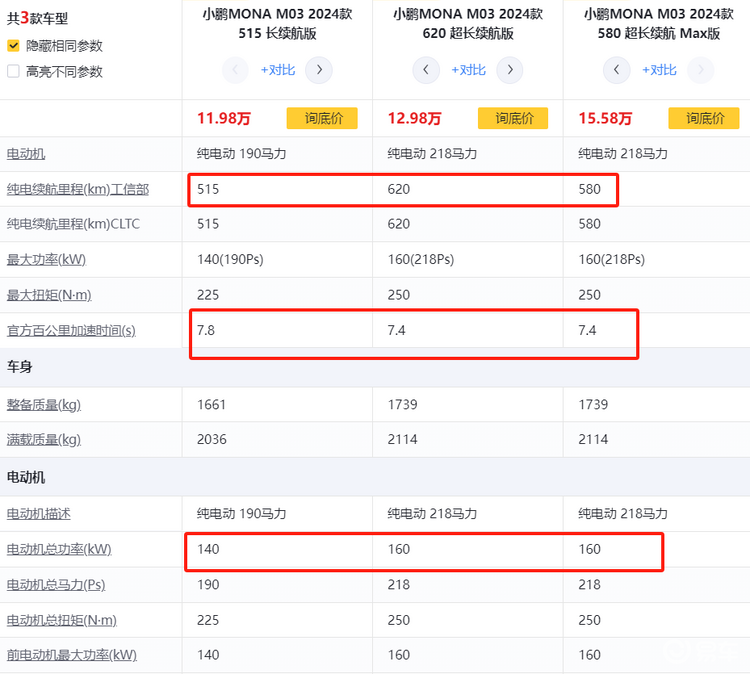This screenshot has width=750, height=674.
Task: Open the 纯电续航里程(km)工信部 parameter link
Action: coord(78,189)
